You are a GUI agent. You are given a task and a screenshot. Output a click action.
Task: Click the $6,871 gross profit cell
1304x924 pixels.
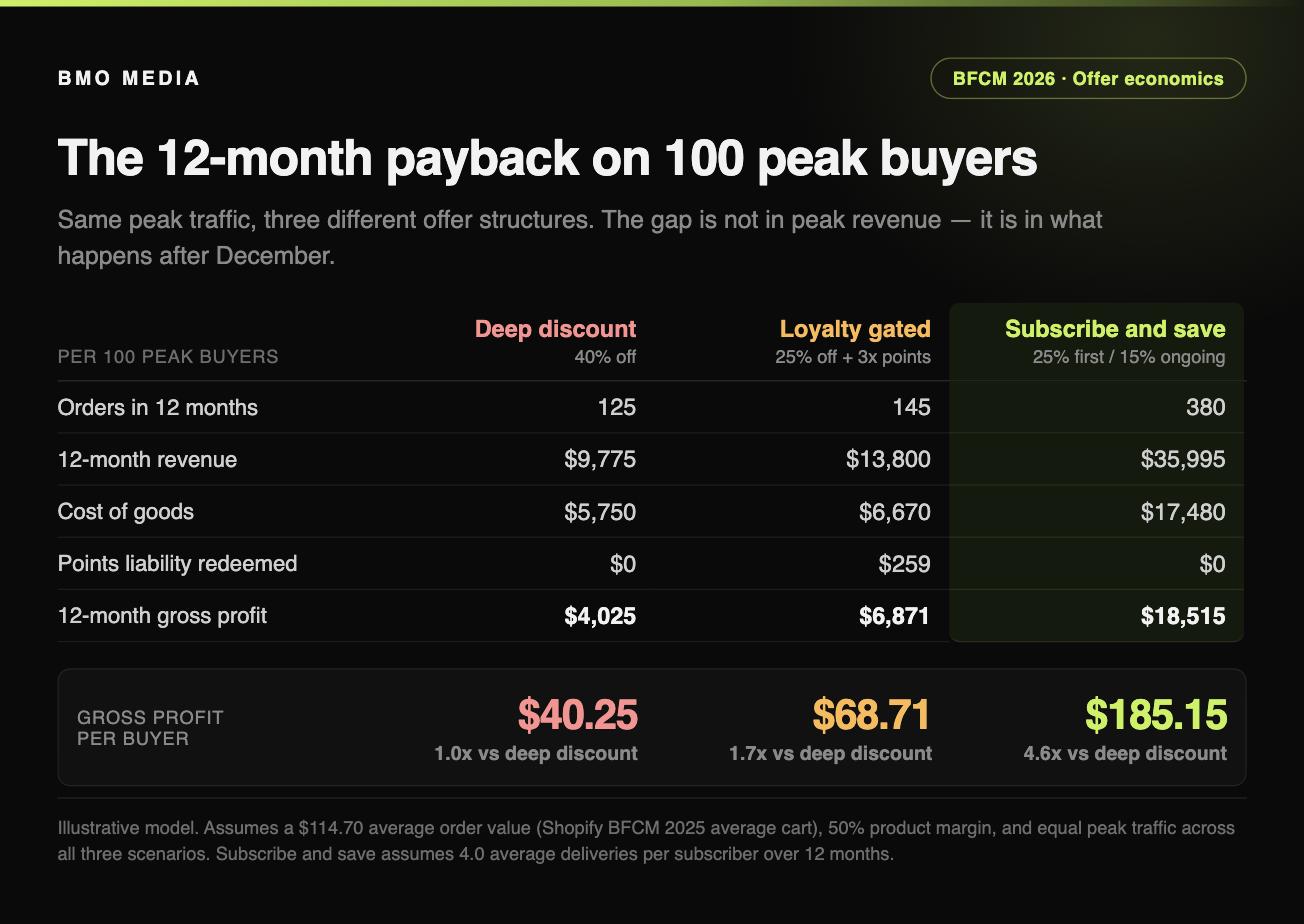click(x=895, y=615)
